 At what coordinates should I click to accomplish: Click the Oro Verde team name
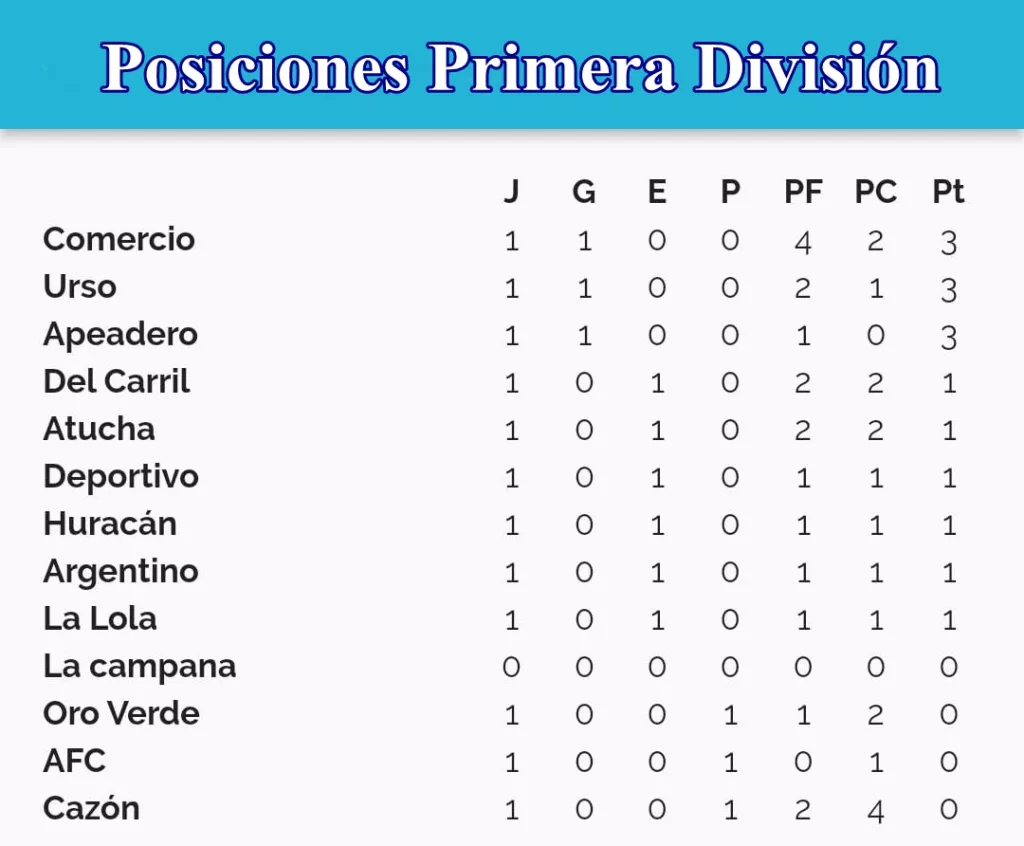tap(121, 713)
